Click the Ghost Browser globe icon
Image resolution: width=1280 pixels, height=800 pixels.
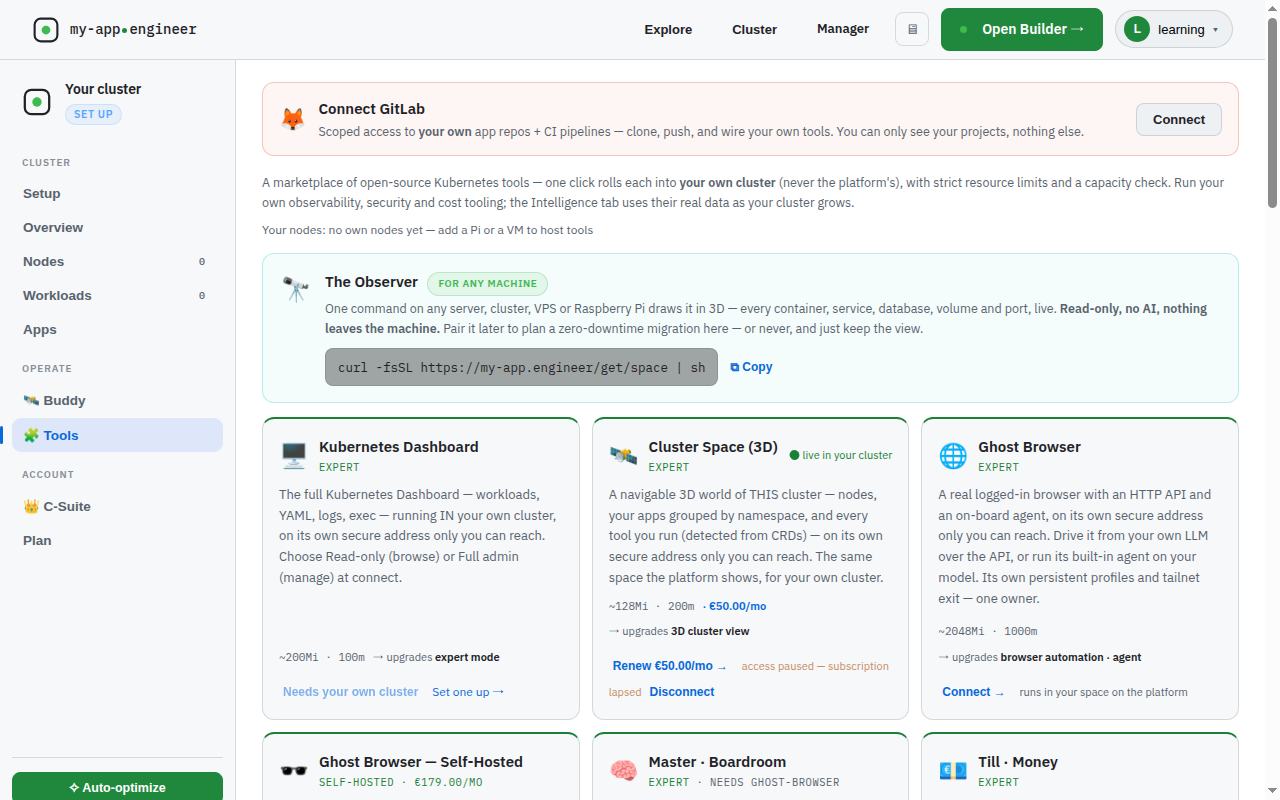click(953, 456)
